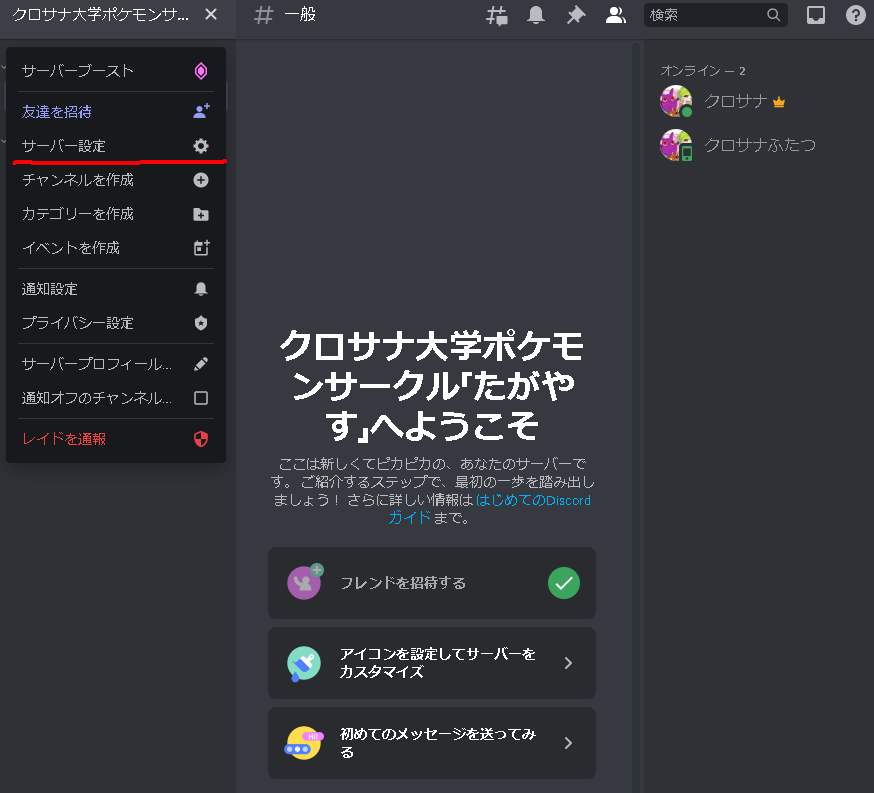
Task: Click the server profile pencil icon
Action: tap(201, 364)
